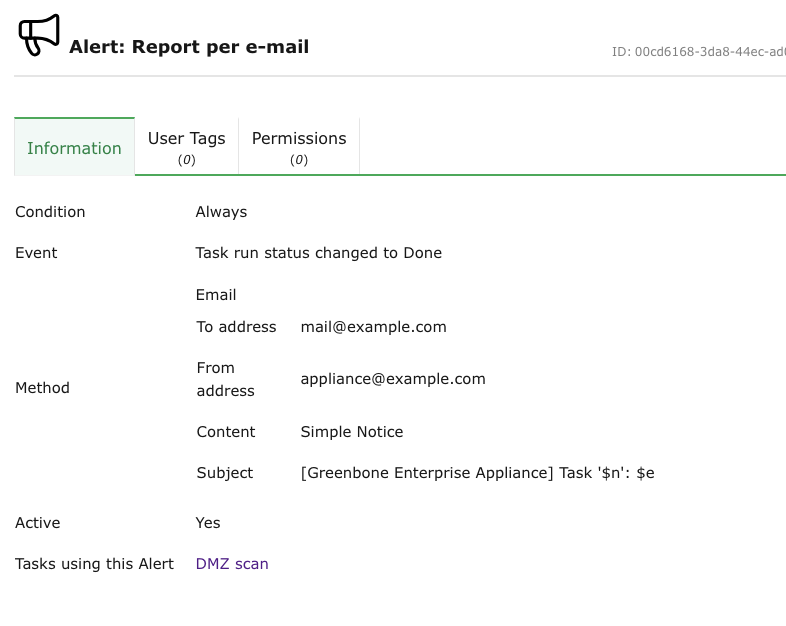Click the 'Yes' active status value
This screenshot has height=626, width=786.
(x=208, y=523)
